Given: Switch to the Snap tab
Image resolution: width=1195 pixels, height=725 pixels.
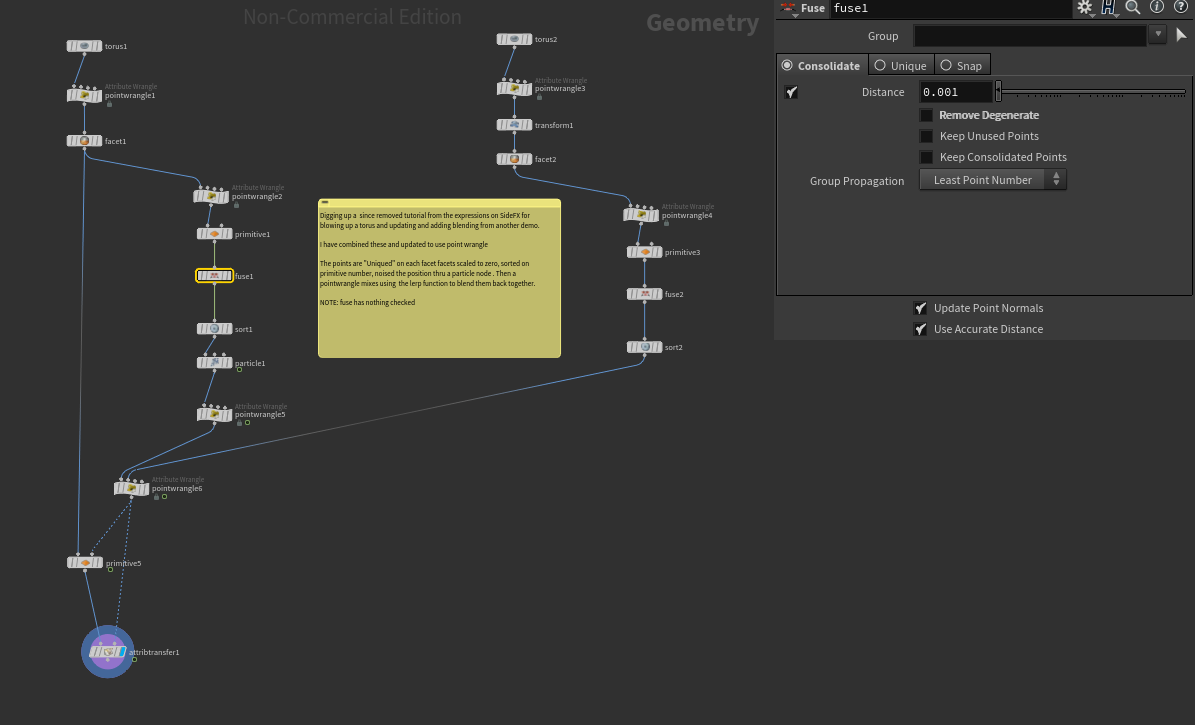Looking at the screenshot, I should (961, 66).
